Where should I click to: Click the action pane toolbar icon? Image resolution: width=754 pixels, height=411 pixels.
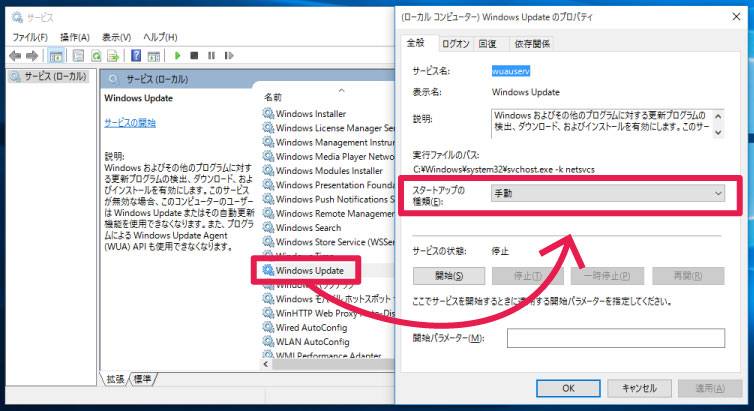154,56
